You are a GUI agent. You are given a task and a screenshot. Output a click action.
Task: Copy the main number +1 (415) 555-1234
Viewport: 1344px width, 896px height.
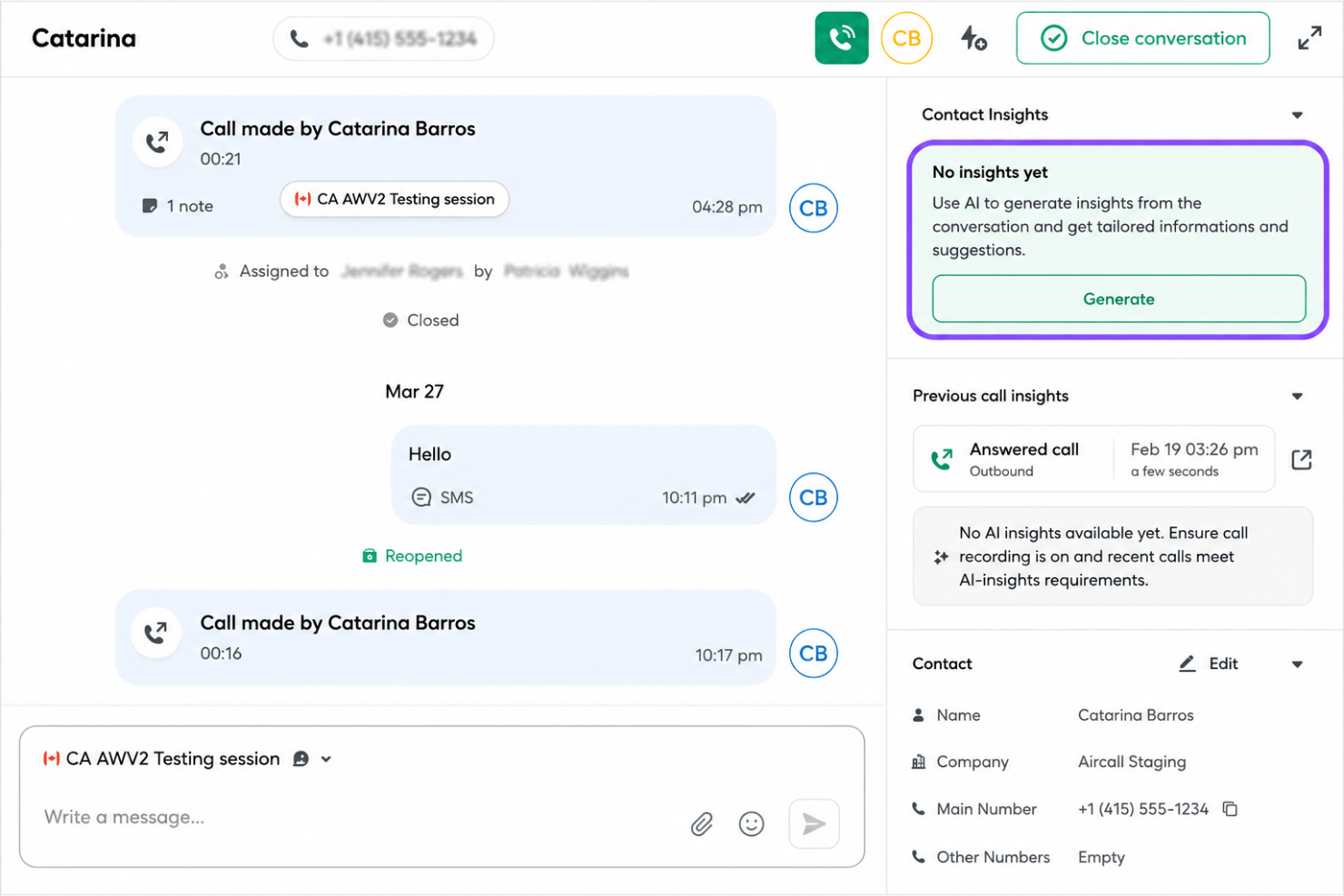click(x=1230, y=809)
